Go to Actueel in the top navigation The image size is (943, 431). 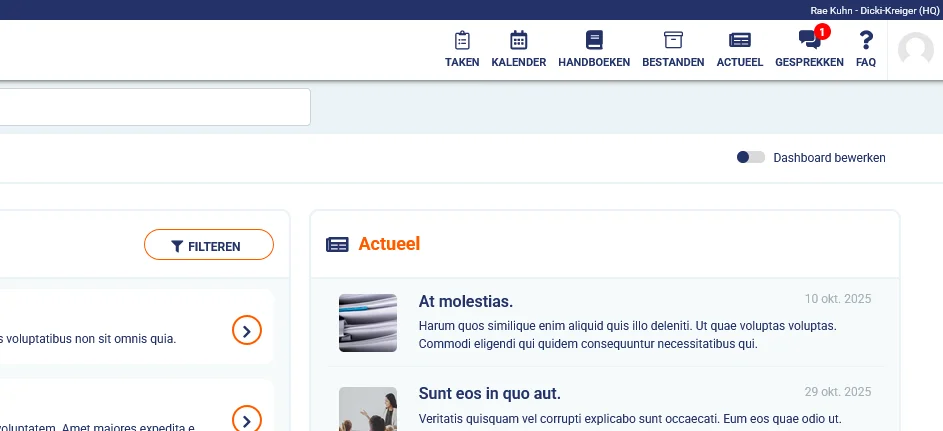(740, 49)
